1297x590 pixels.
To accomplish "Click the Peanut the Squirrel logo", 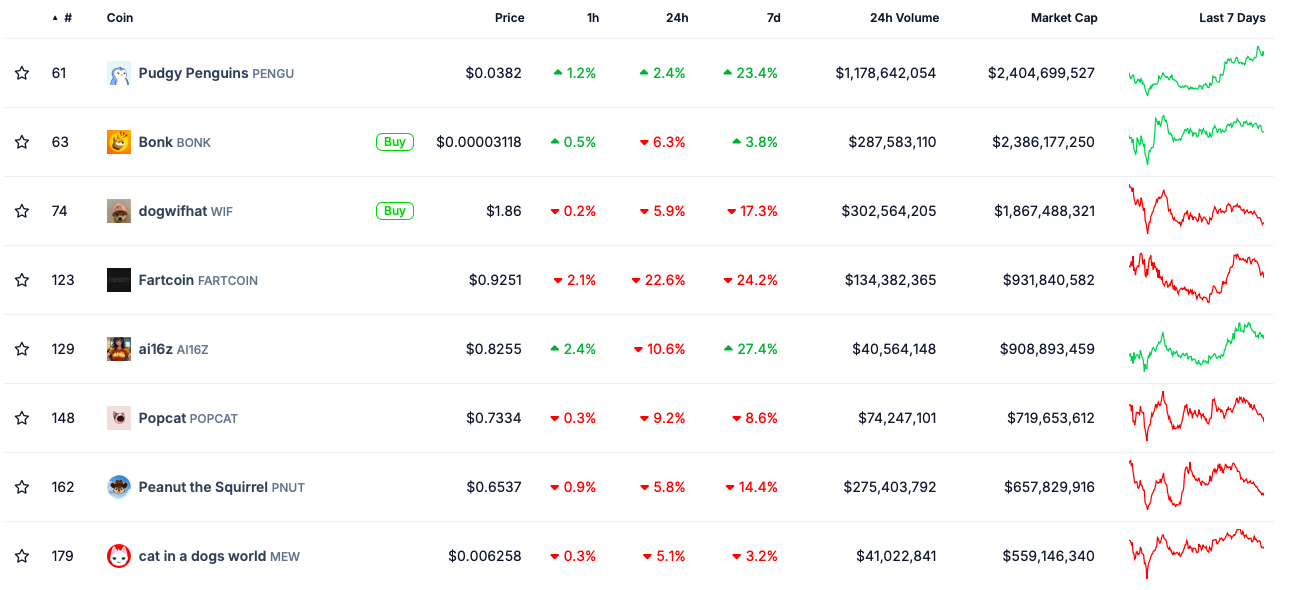I will 118,487.
